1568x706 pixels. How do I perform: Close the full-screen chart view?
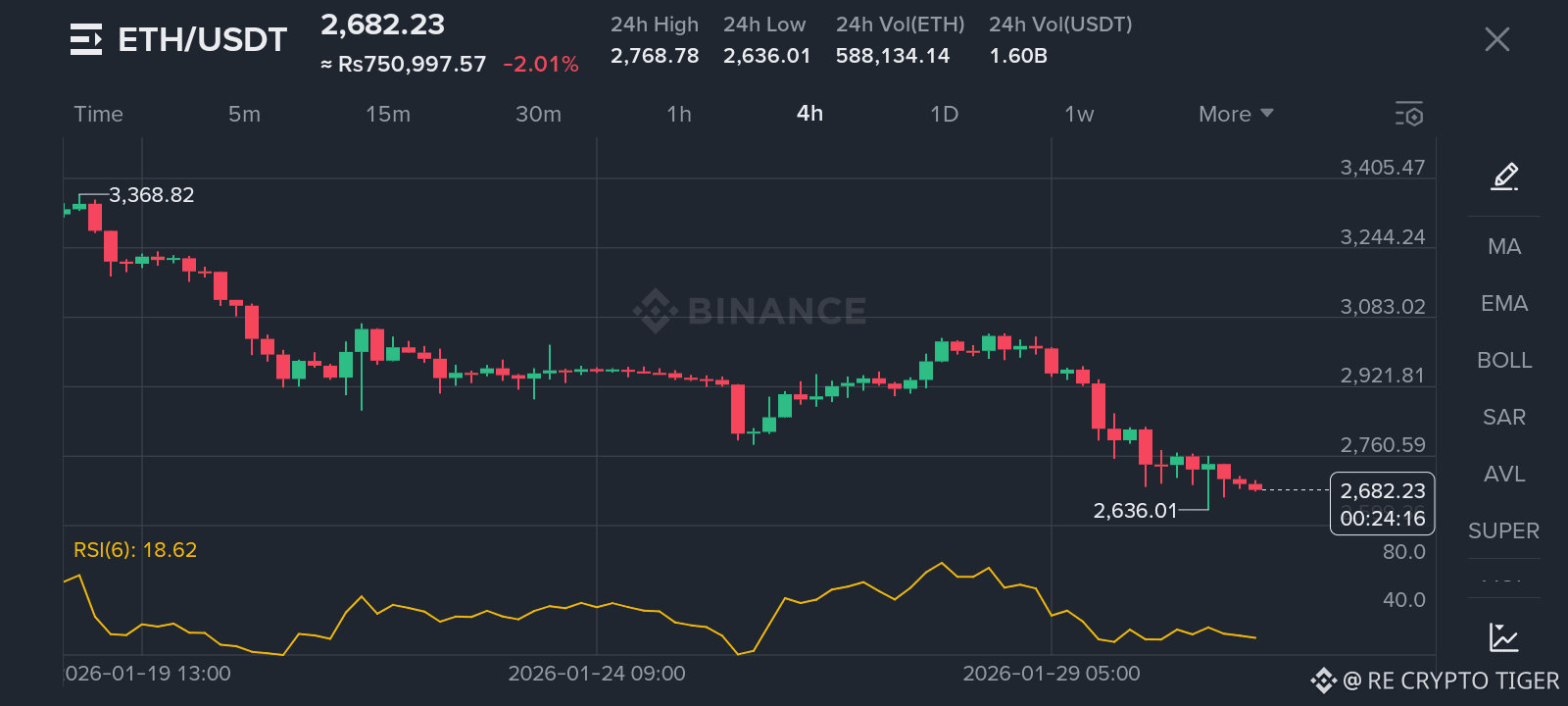click(x=1496, y=39)
